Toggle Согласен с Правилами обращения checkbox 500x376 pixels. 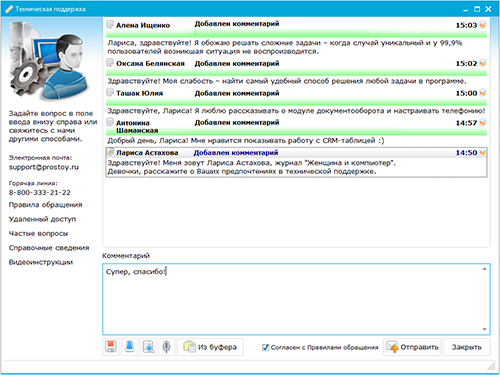265,347
